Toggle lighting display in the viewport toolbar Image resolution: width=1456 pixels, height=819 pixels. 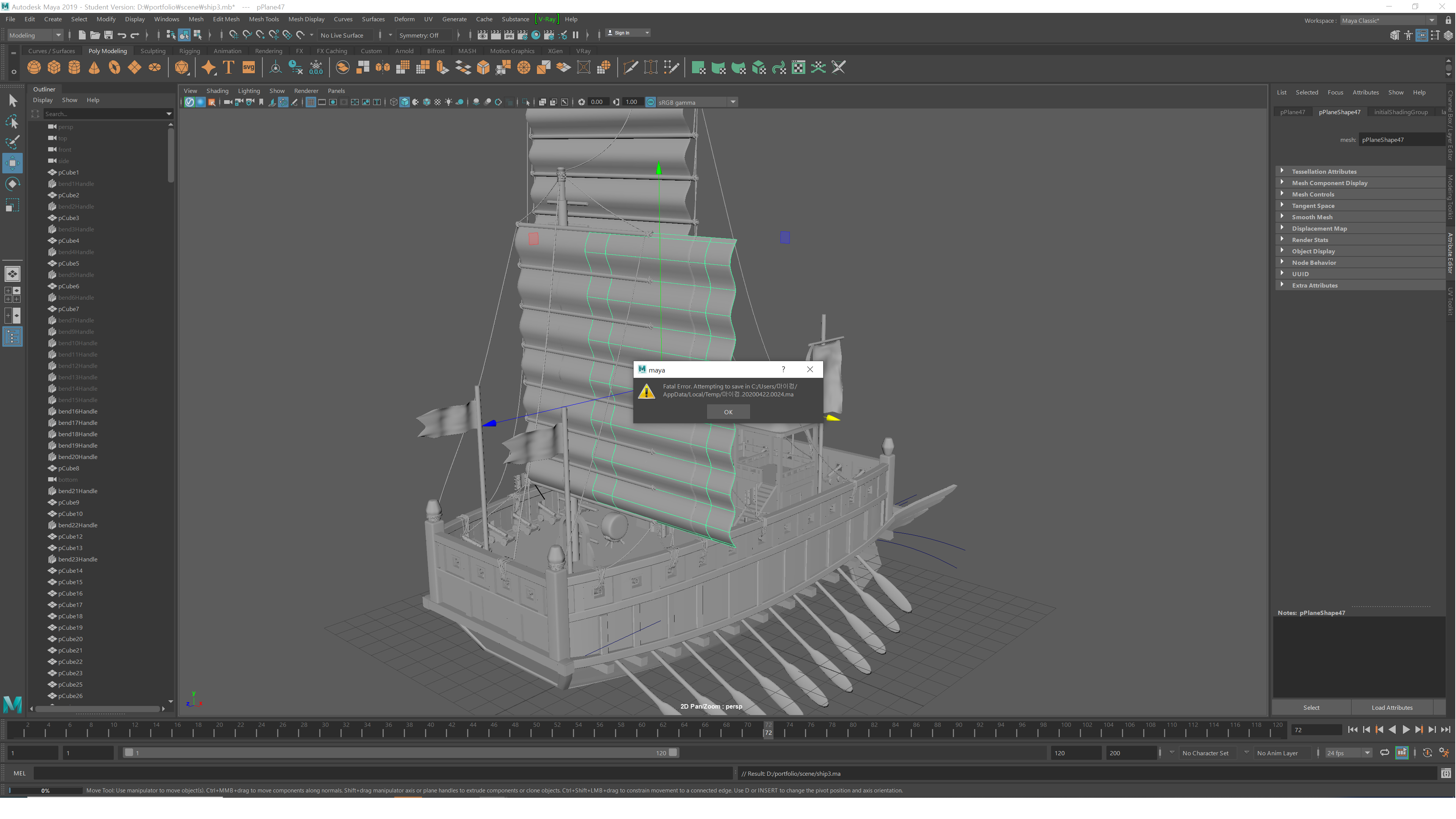[x=448, y=102]
